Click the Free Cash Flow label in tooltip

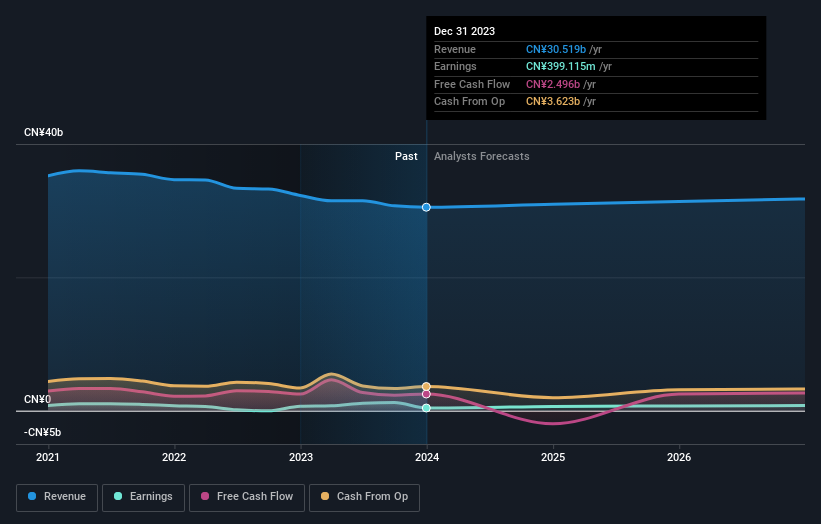[x=472, y=84]
